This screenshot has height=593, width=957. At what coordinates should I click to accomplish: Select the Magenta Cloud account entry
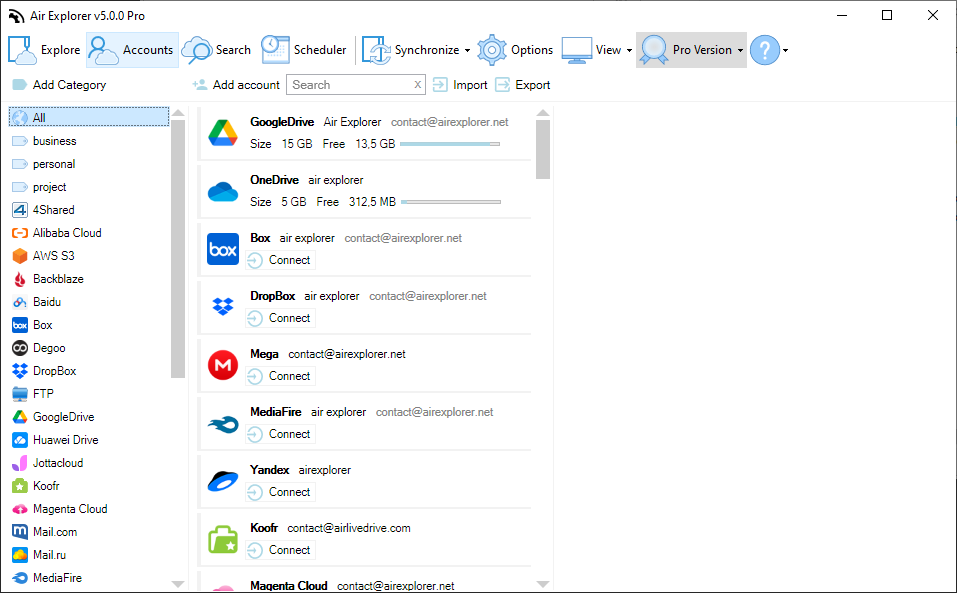tap(365, 583)
